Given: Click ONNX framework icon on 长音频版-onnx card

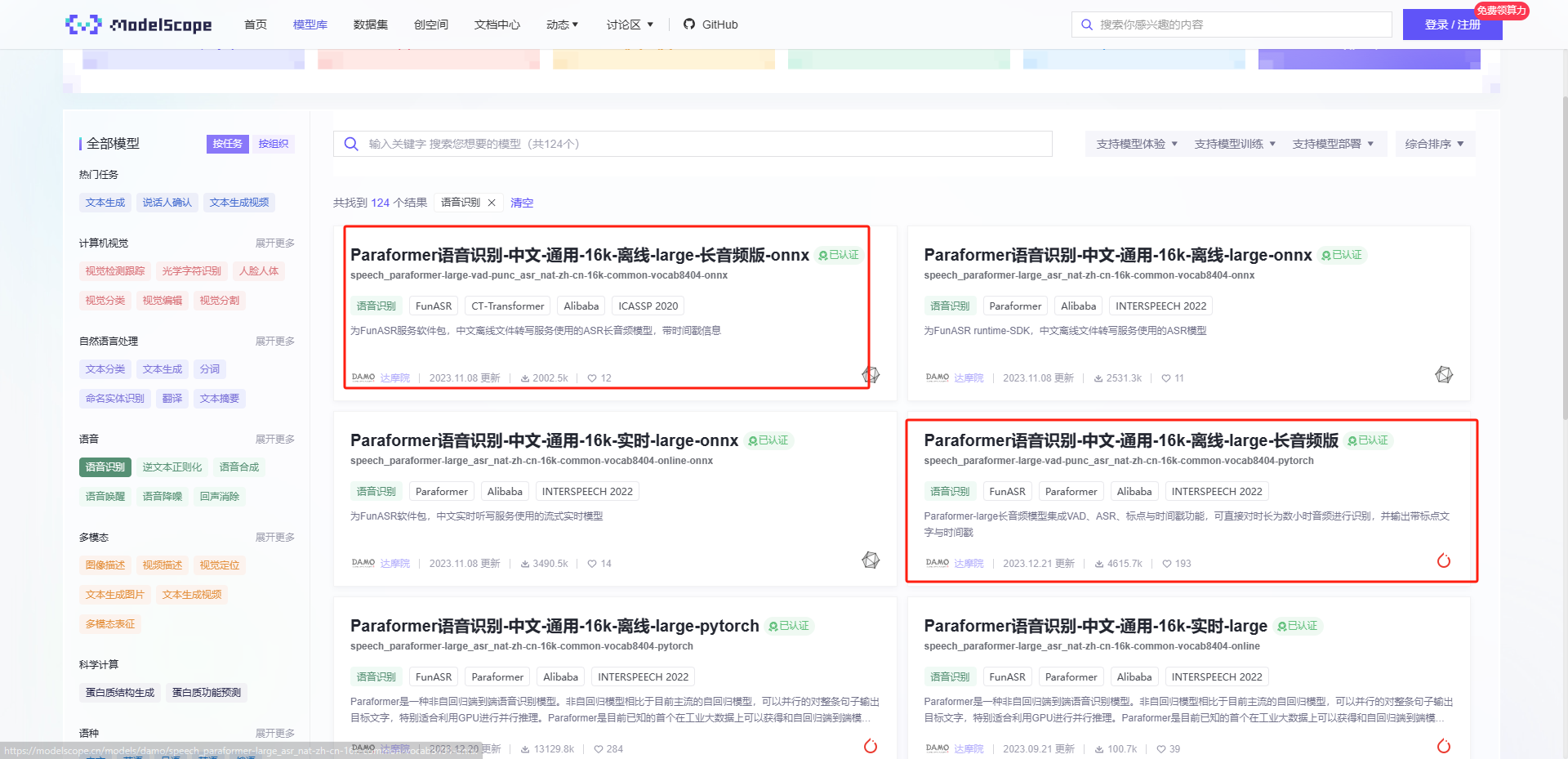Looking at the screenshot, I should (x=871, y=375).
